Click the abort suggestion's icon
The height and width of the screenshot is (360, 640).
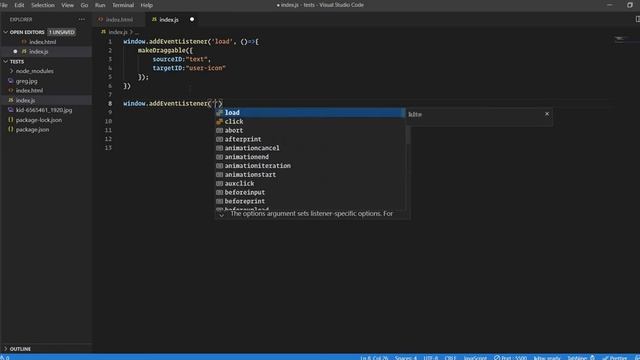click(x=220, y=131)
